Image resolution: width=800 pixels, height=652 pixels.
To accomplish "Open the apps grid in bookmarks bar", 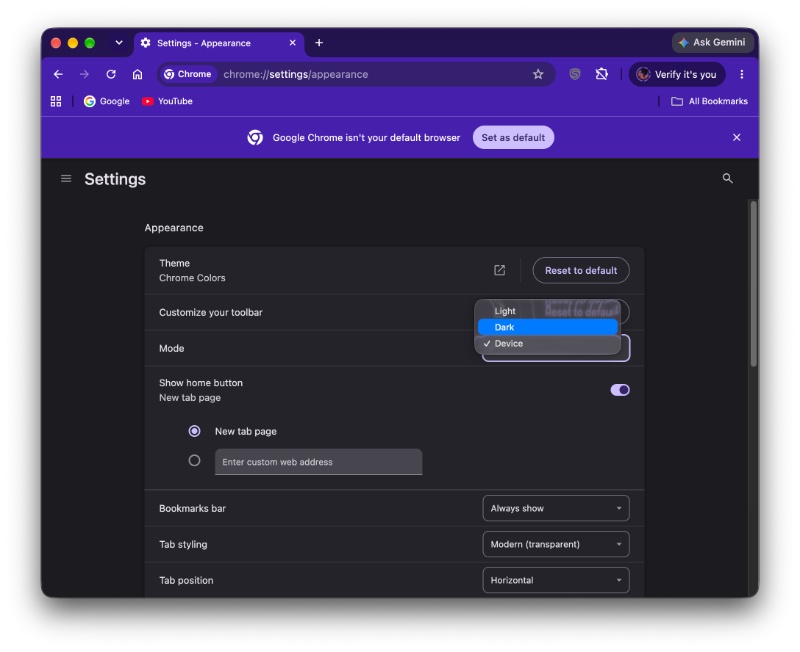I will 56,102.
